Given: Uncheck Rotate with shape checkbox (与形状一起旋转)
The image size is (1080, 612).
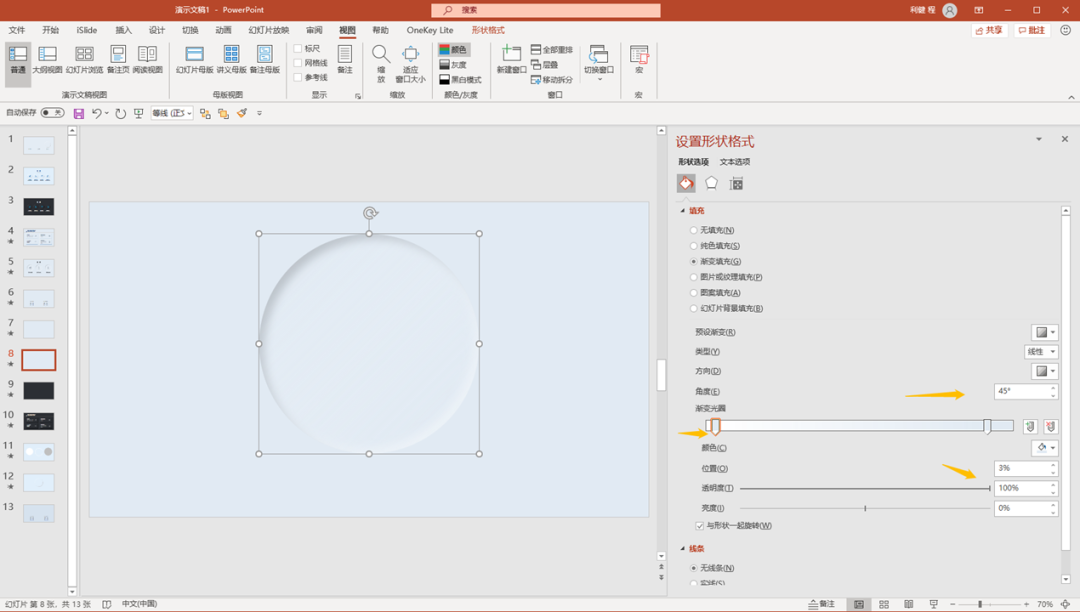Looking at the screenshot, I should coord(700,526).
